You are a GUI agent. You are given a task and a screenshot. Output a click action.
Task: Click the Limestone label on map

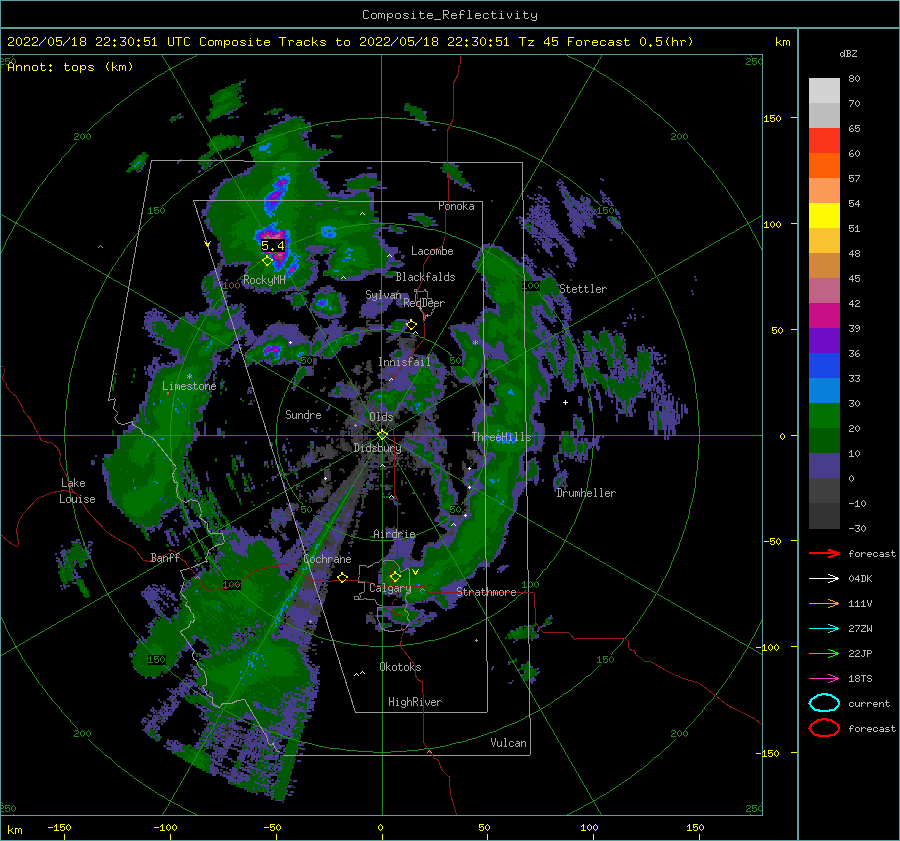pyautogui.click(x=189, y=386)
